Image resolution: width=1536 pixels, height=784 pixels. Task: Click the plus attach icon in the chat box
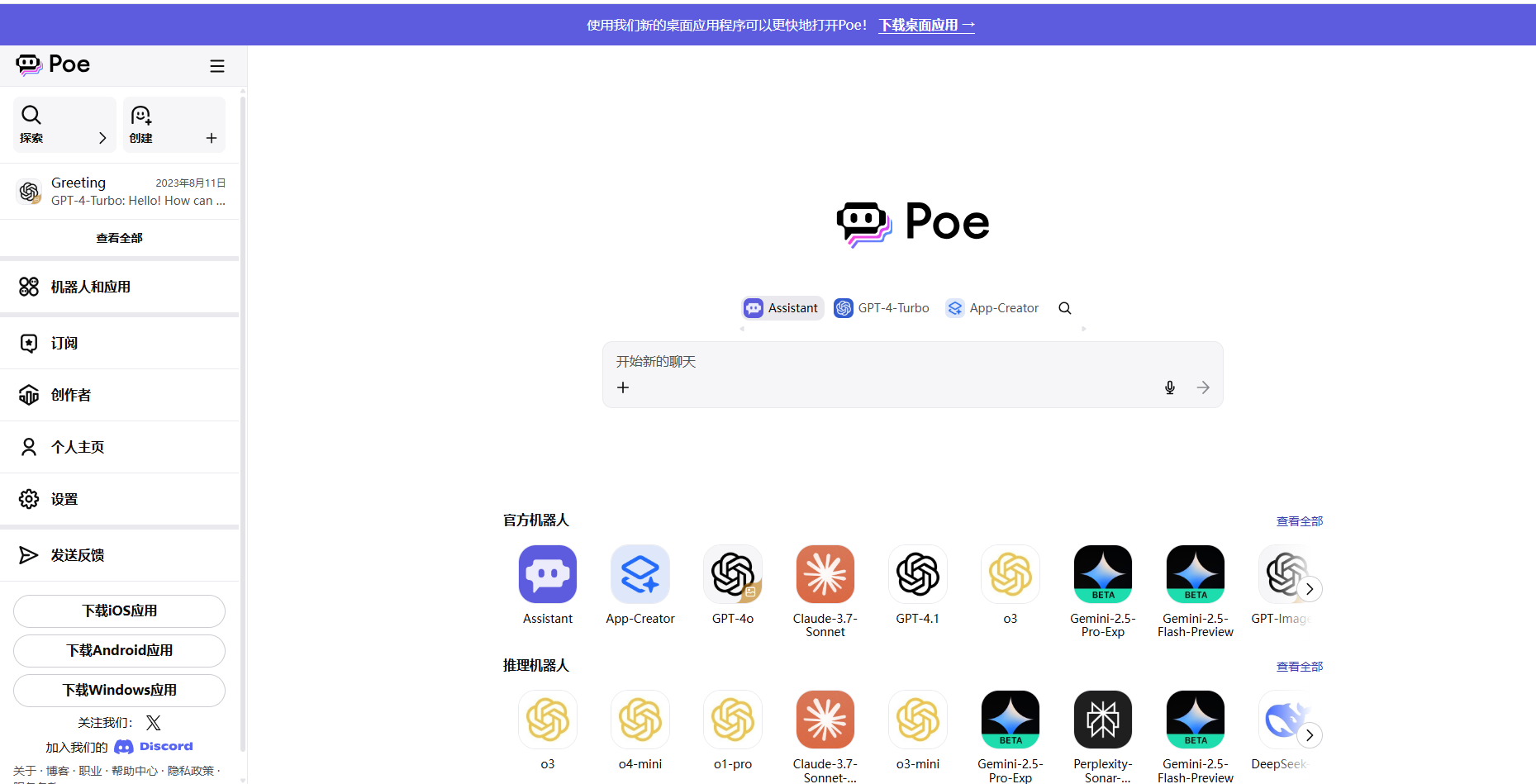click(623, 387)
